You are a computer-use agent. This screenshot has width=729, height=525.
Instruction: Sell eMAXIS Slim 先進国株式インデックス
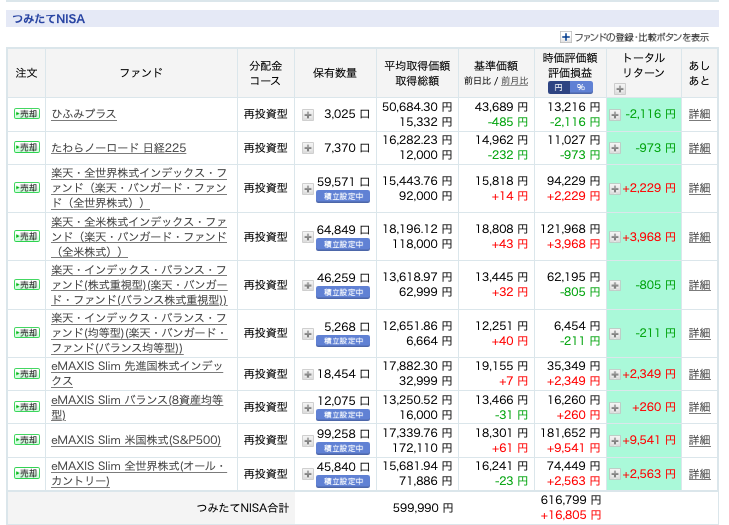click(x=27, y=374)
